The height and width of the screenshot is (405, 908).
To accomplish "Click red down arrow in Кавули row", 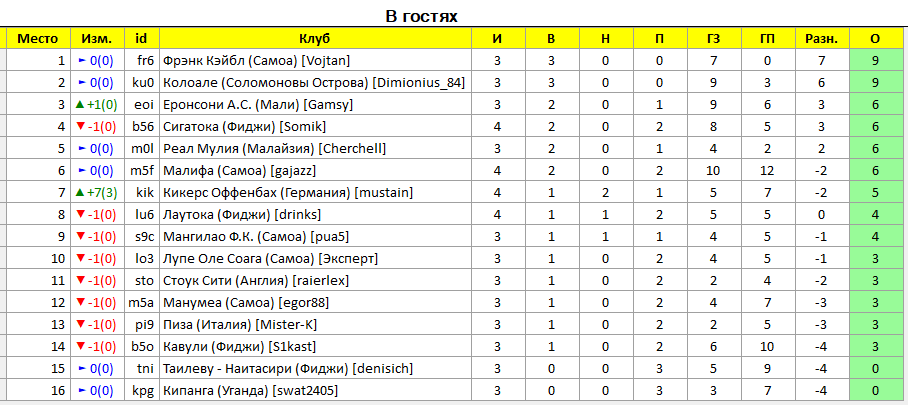I will tap(80, 346).
